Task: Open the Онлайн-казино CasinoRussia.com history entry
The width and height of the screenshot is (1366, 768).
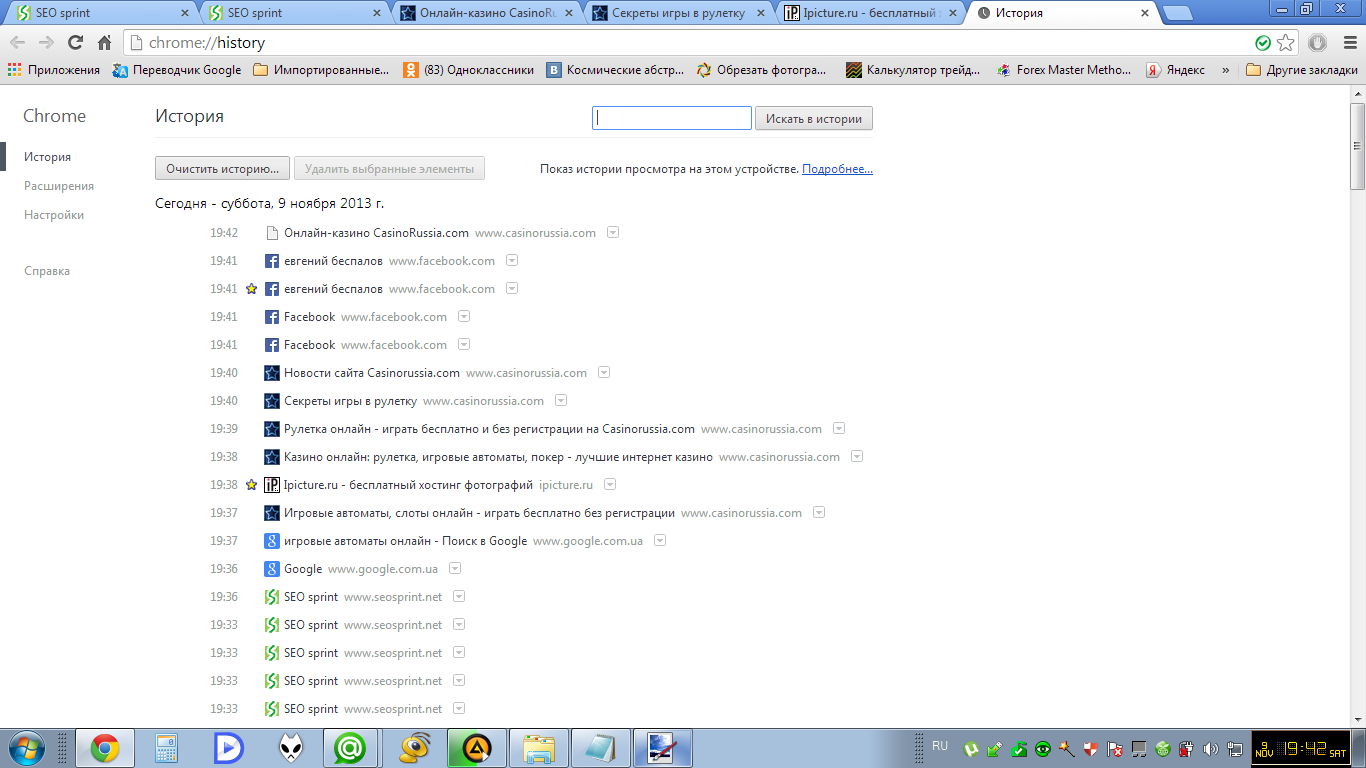Action: pyautogui.click(x=376, y=233)
